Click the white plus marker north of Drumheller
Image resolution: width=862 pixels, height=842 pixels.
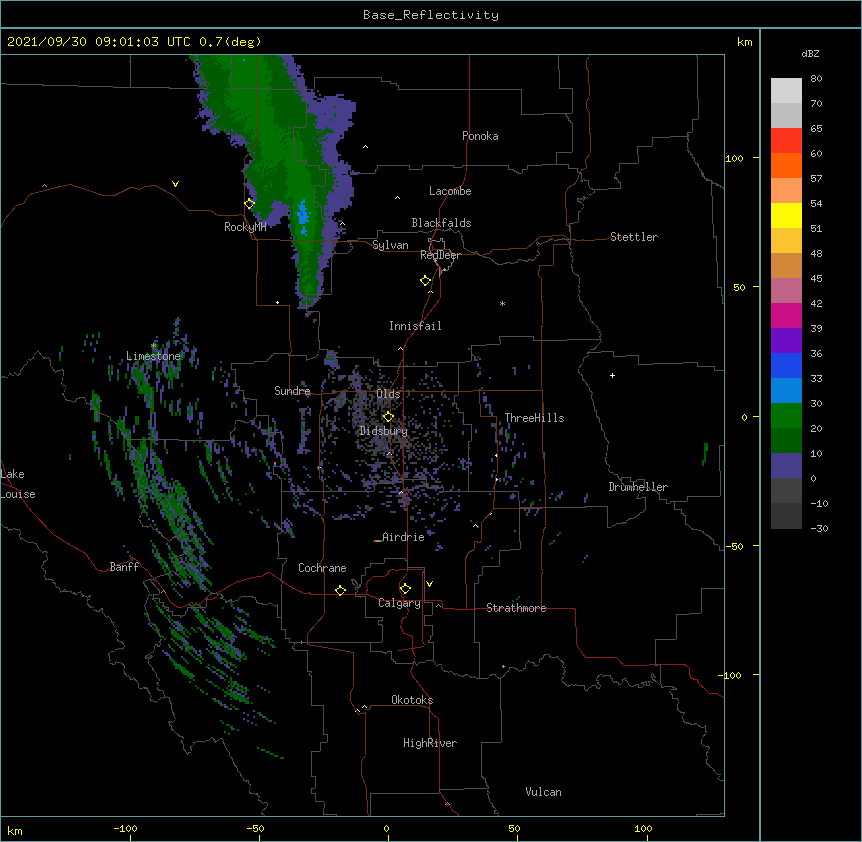tap(612, 375)
